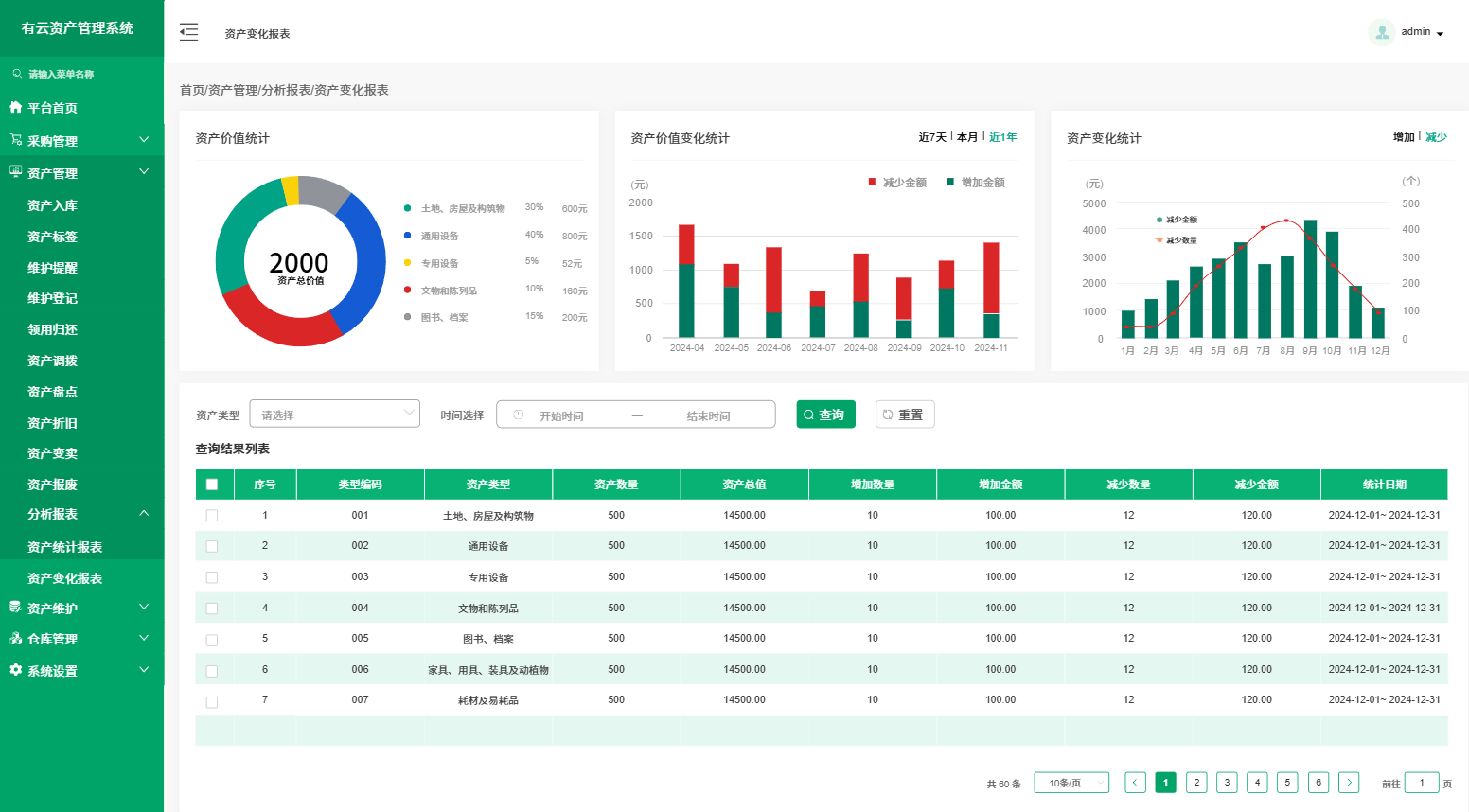The width and height of the screenshot is (1469, 812).
Task: Select the checkbox for 文物和陈列品 row
Action: 212,609
